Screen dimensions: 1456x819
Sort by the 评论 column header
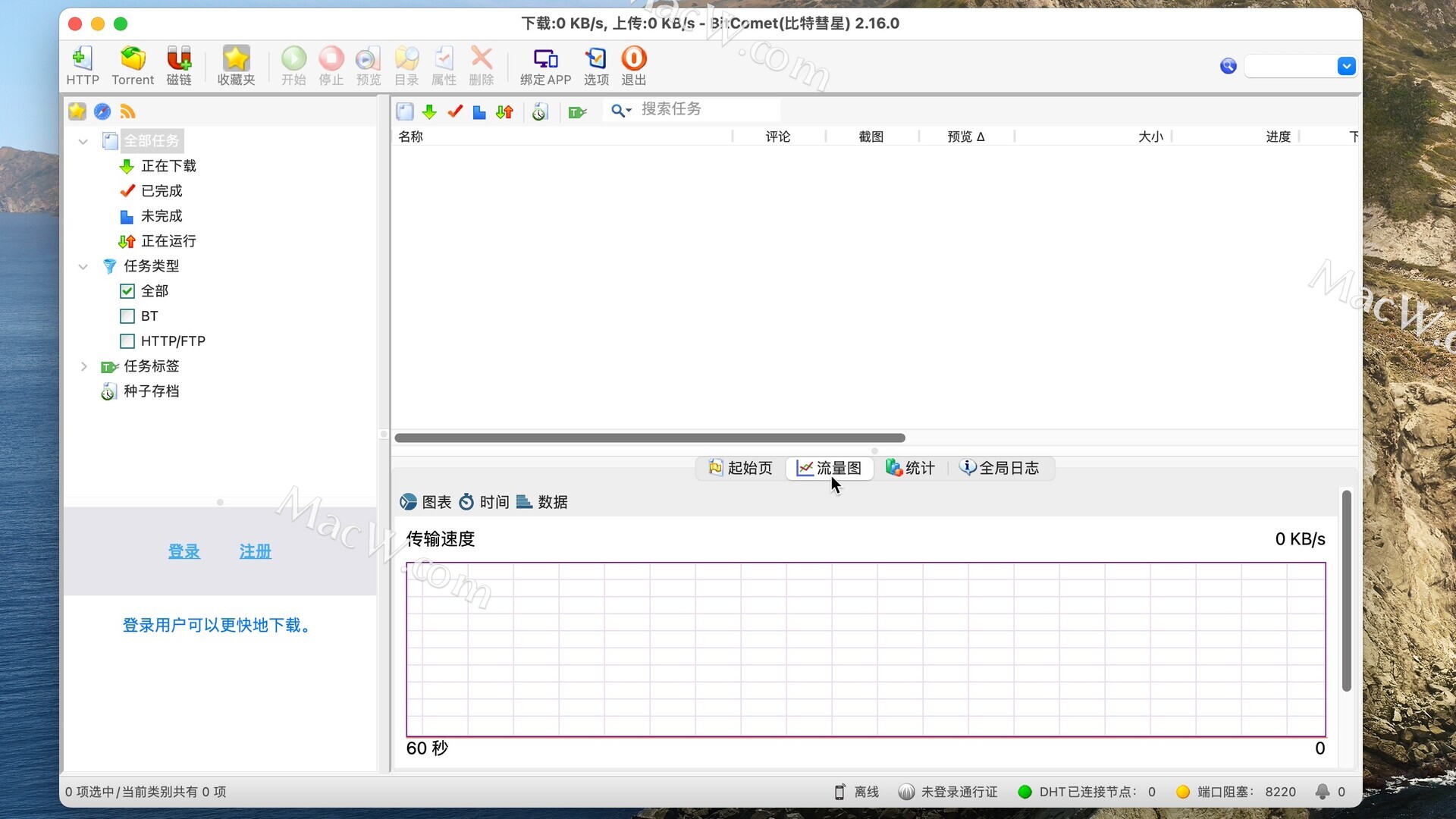(779, 136)
